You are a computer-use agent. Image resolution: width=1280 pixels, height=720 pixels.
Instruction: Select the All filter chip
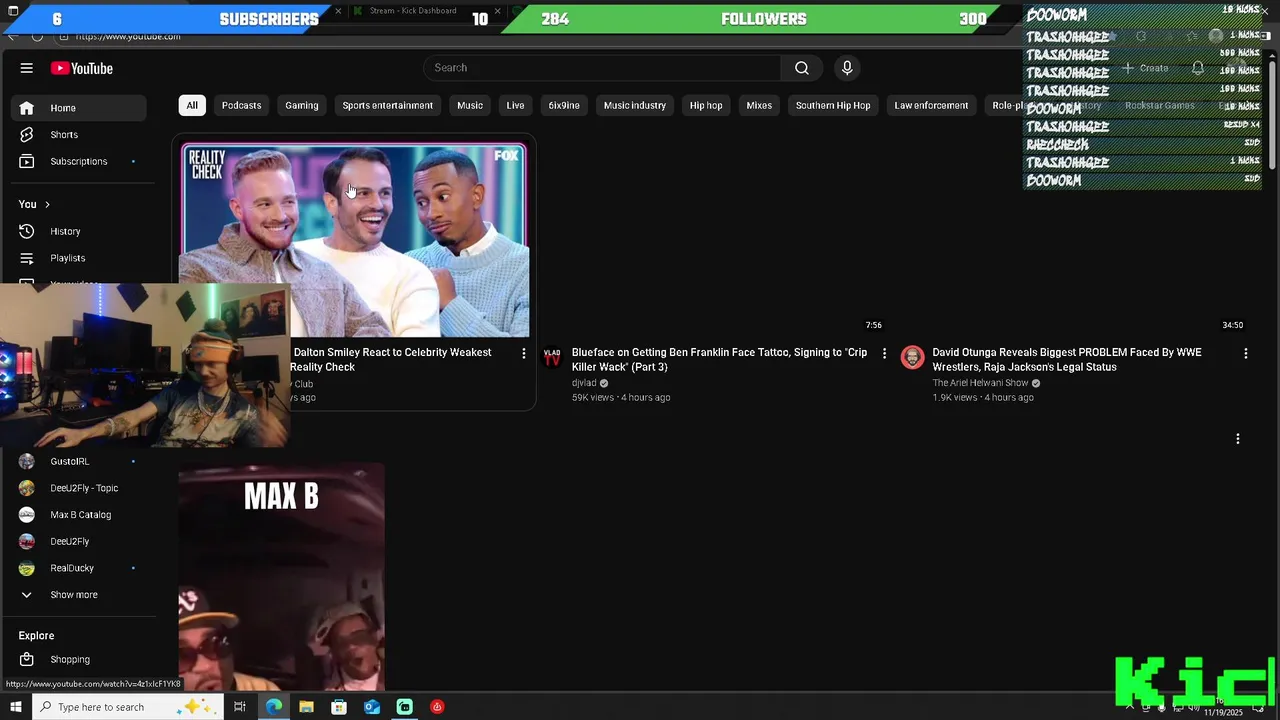tap(192, 105)
